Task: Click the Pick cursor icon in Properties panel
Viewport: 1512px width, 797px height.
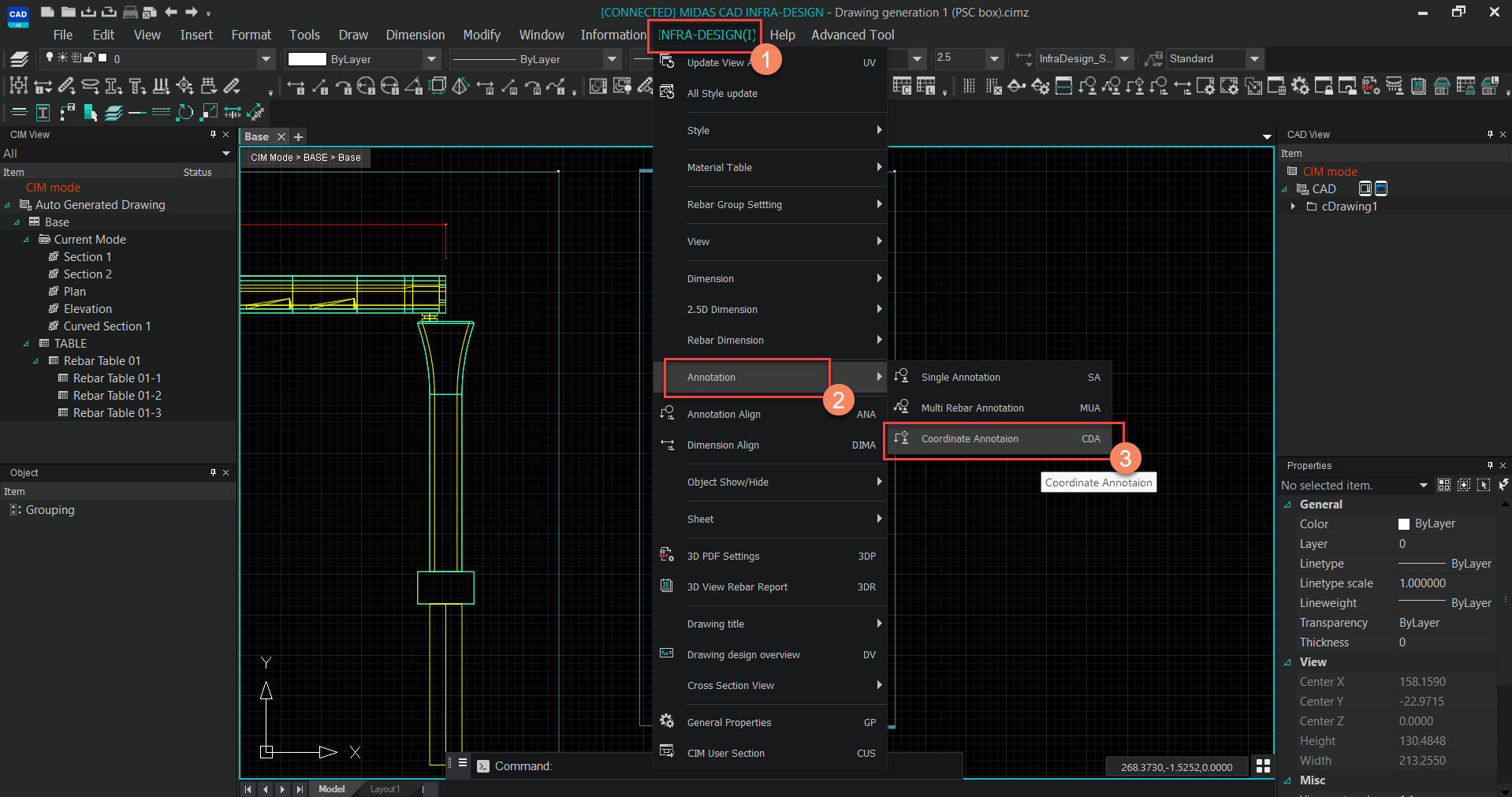Action: [x=1484, y=485]
